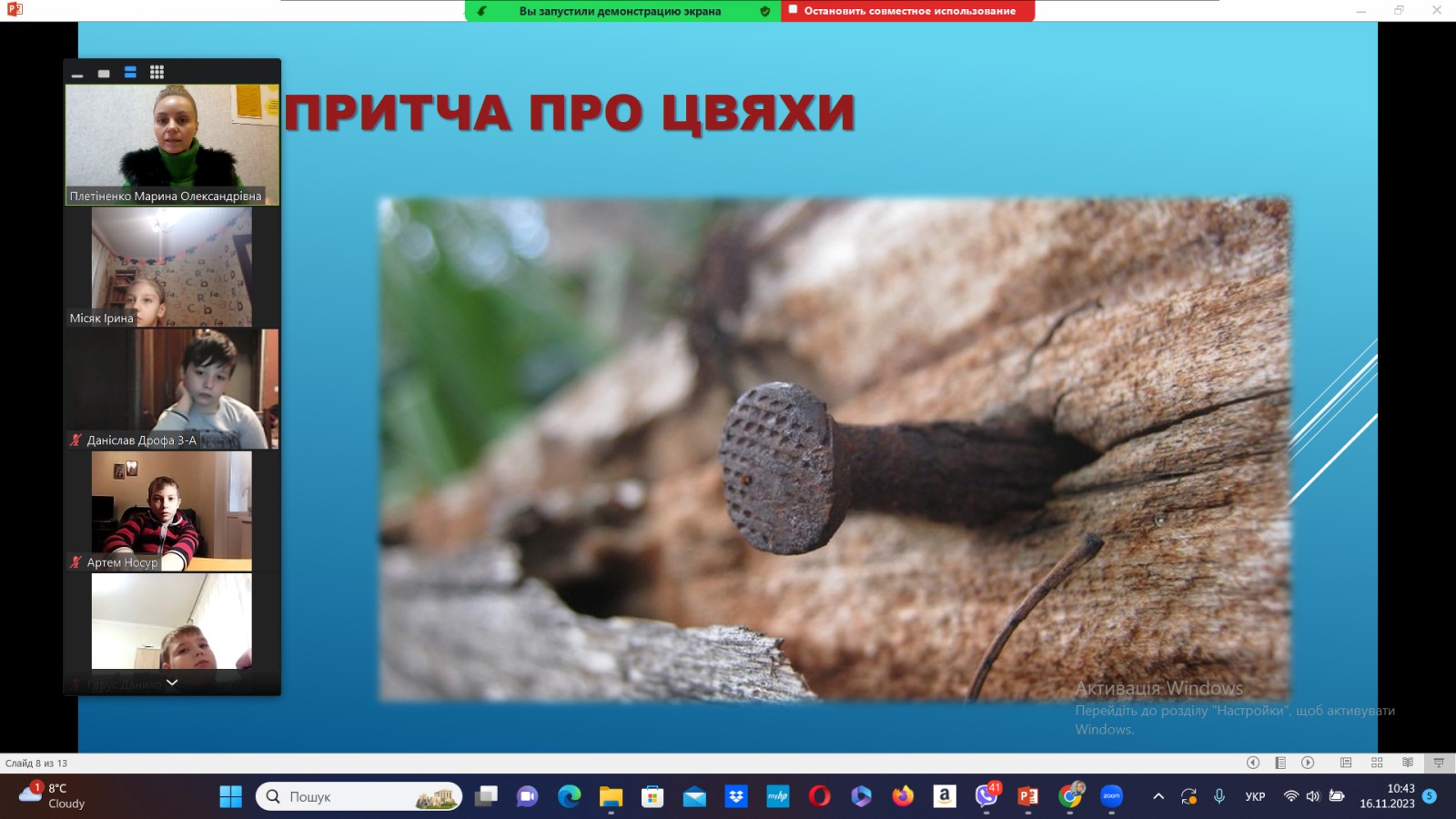This screenshot has height=819, width=1456.
Task: Click the microphone in-use tray icon
Action: pyautogui.click(x=1219, y=796)
